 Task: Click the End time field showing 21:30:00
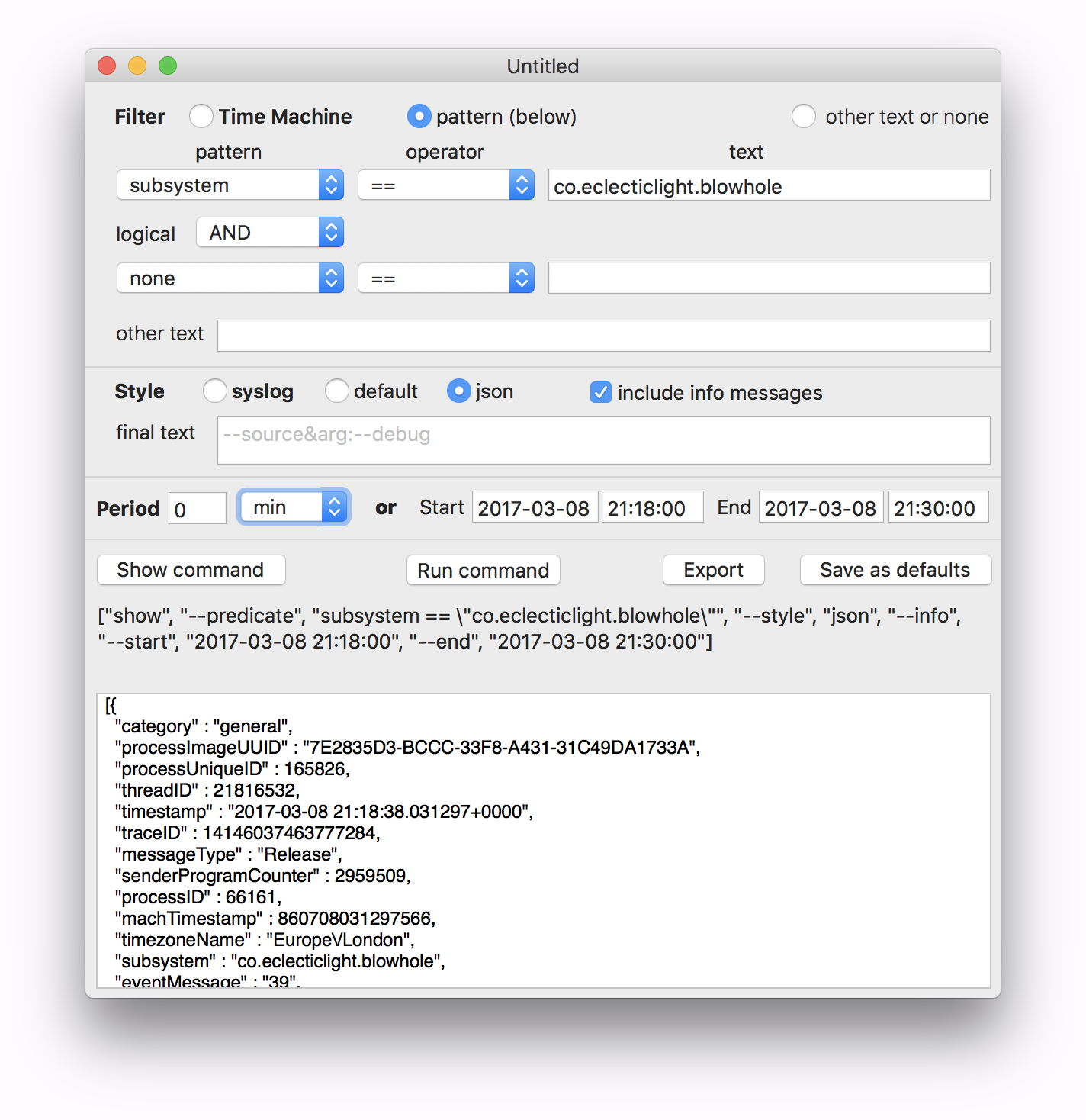(x=938, y=507)
